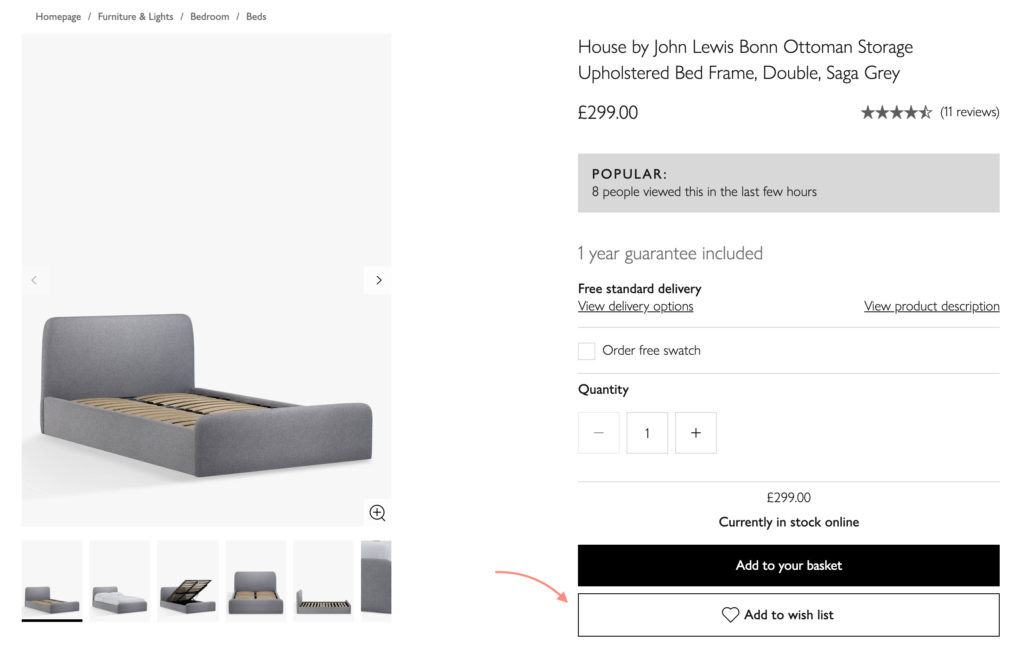Click Add to your basket
Viewport: 1024px width, 654px height.
pyautogui.click(x=788, y=565)
